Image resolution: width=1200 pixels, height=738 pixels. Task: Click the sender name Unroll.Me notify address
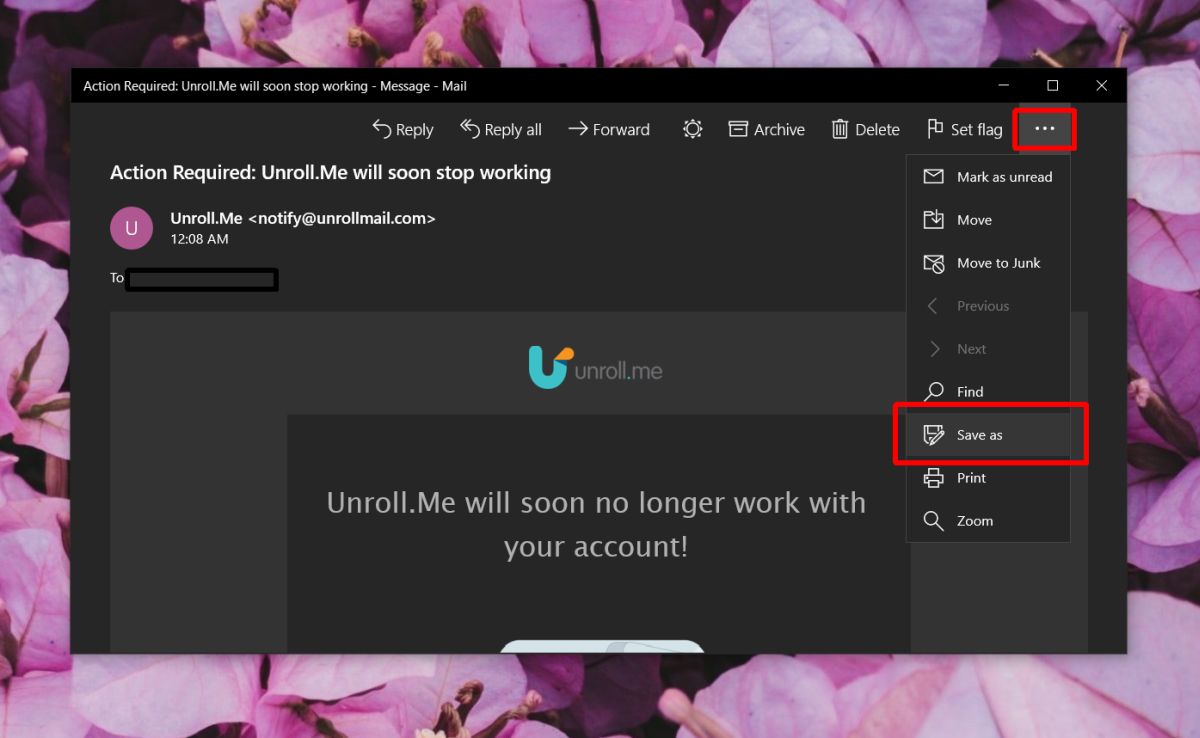coord(303,218)
